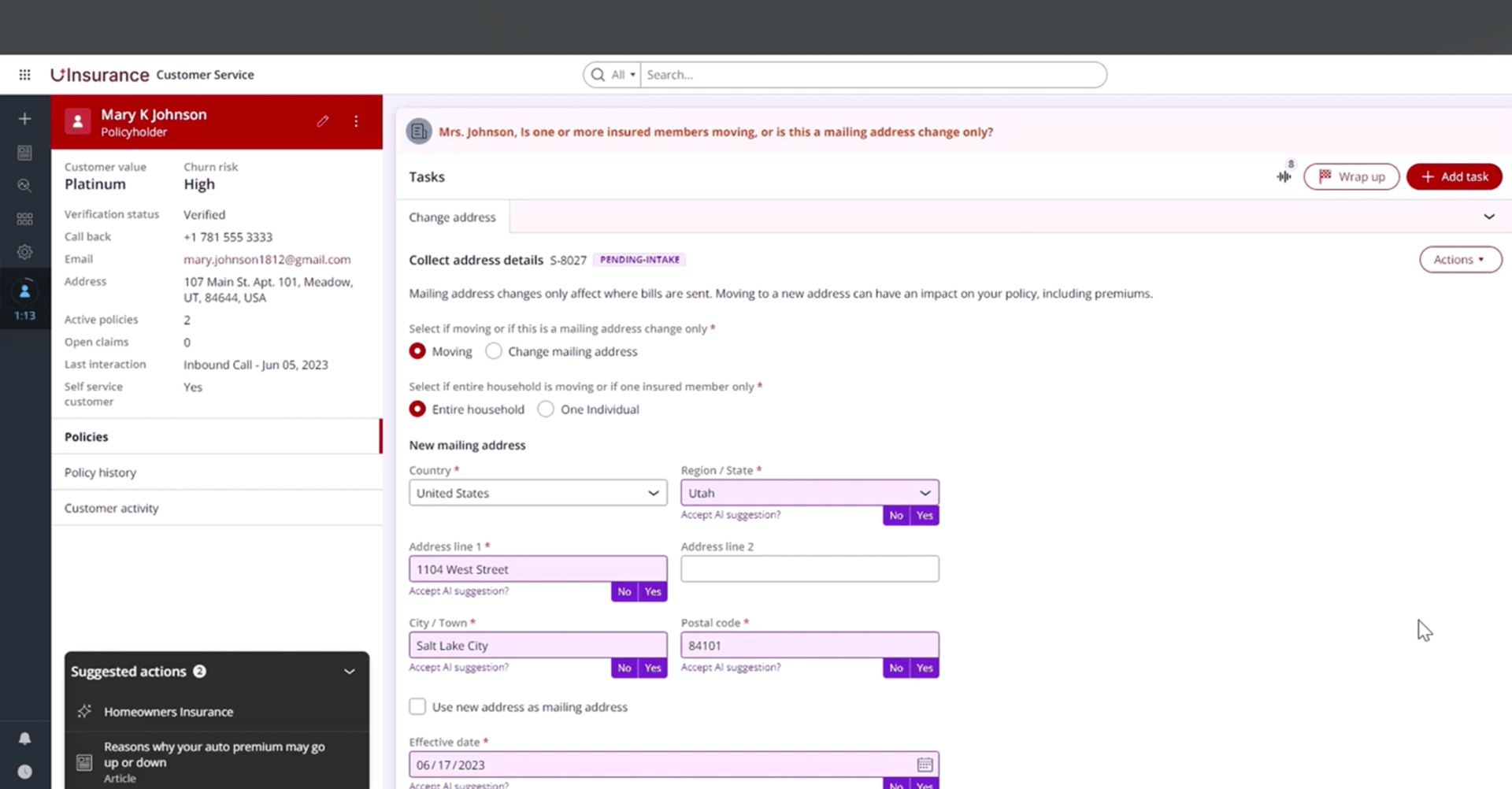Click into the Address line 2 field
The width and height of the screenshot is (1512, 789).
coord(809,569)
